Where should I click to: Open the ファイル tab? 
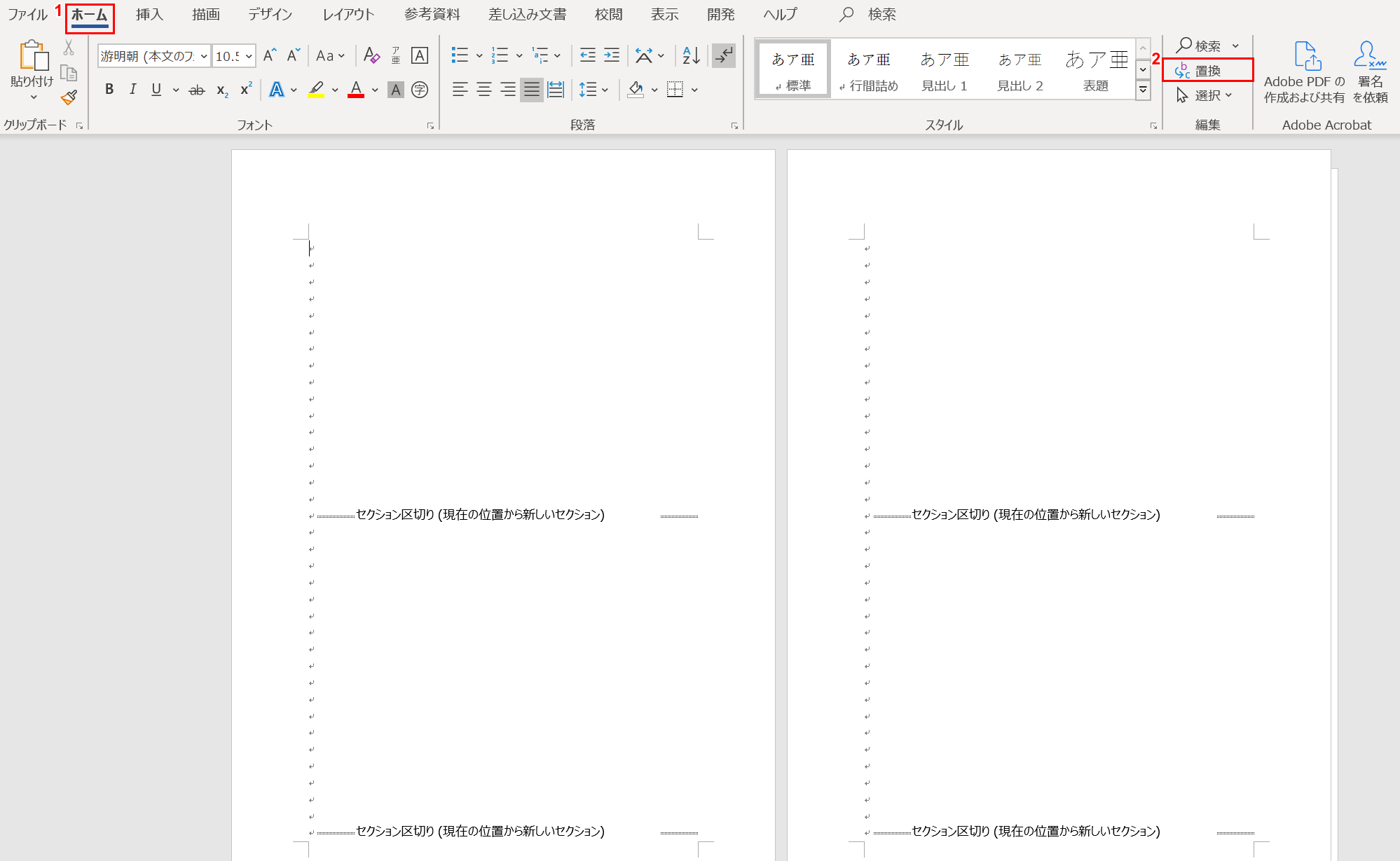27,14
